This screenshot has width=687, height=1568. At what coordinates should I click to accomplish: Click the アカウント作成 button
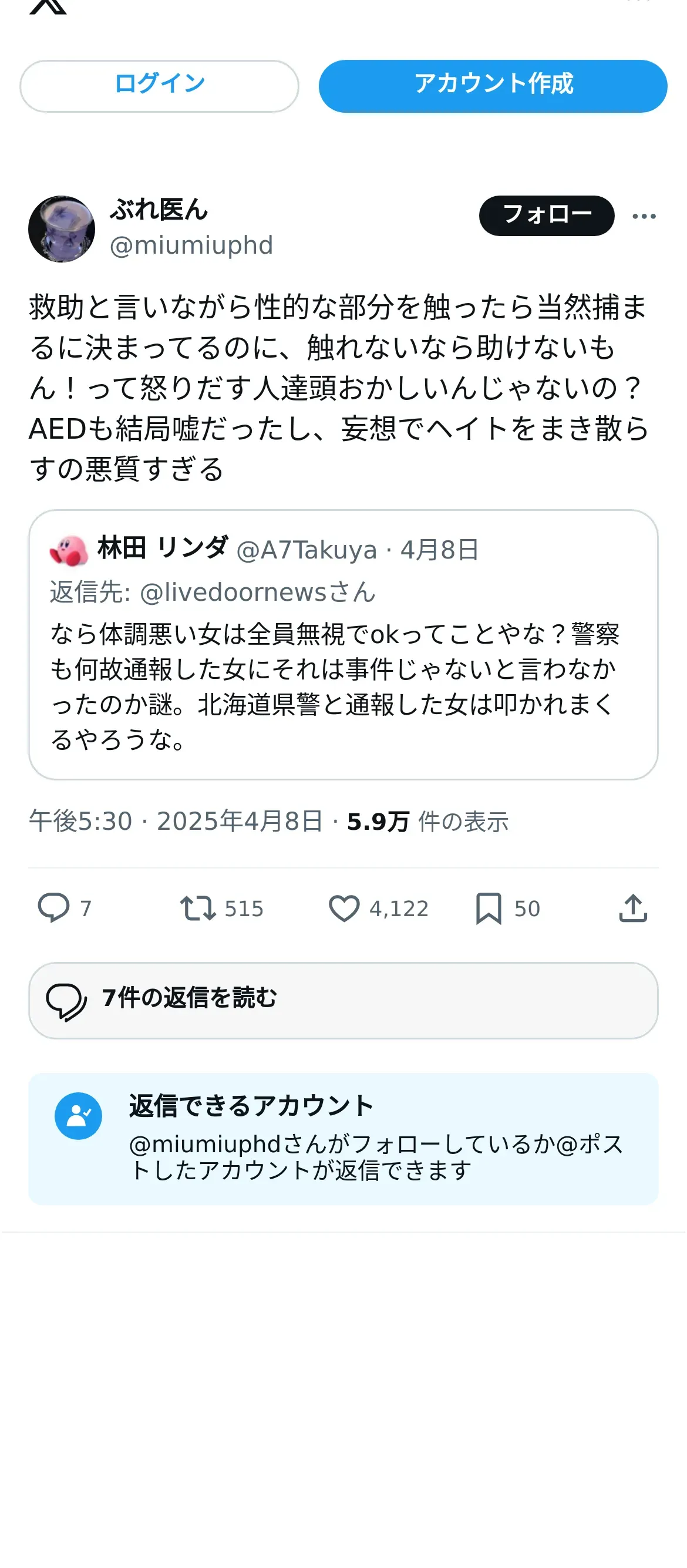[493, 86]
